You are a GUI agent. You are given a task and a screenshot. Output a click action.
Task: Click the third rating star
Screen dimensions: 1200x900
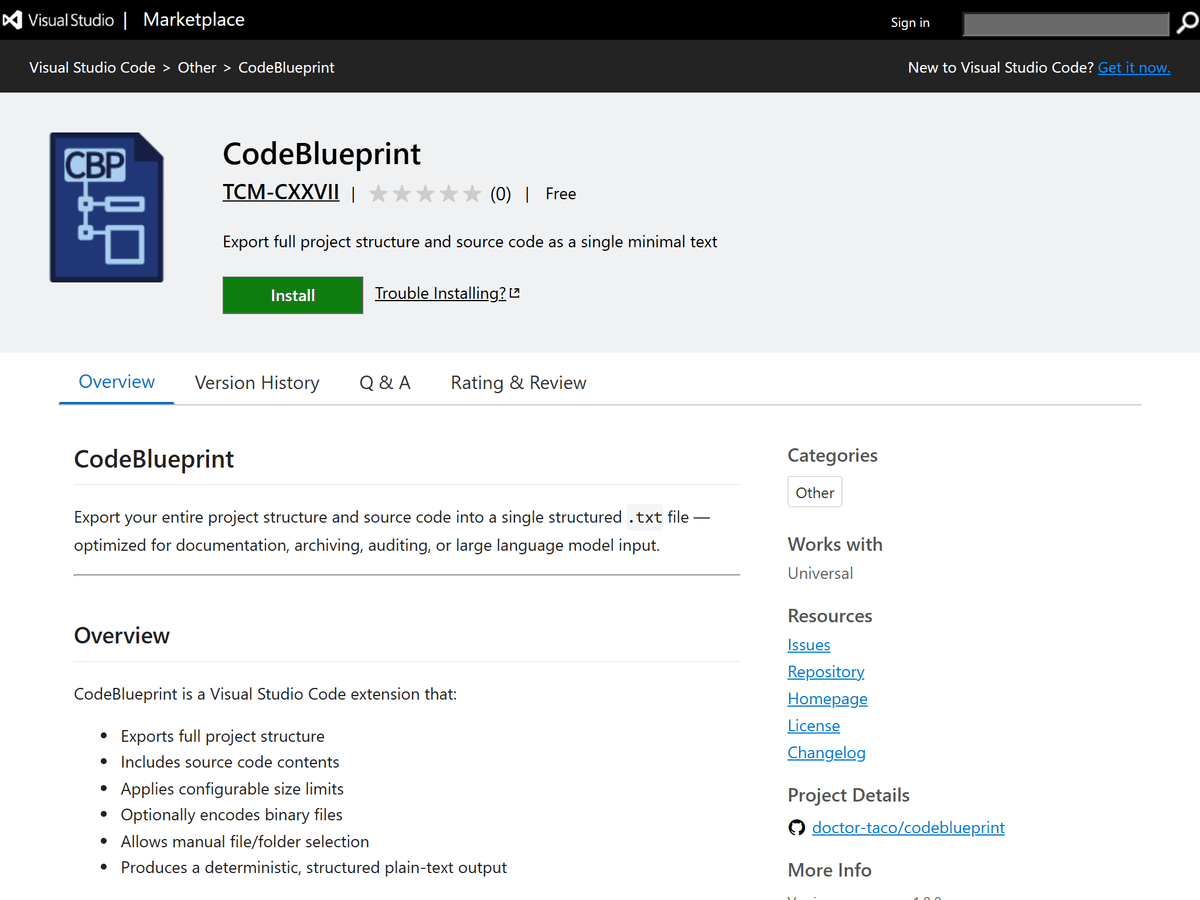pos(425,193)
